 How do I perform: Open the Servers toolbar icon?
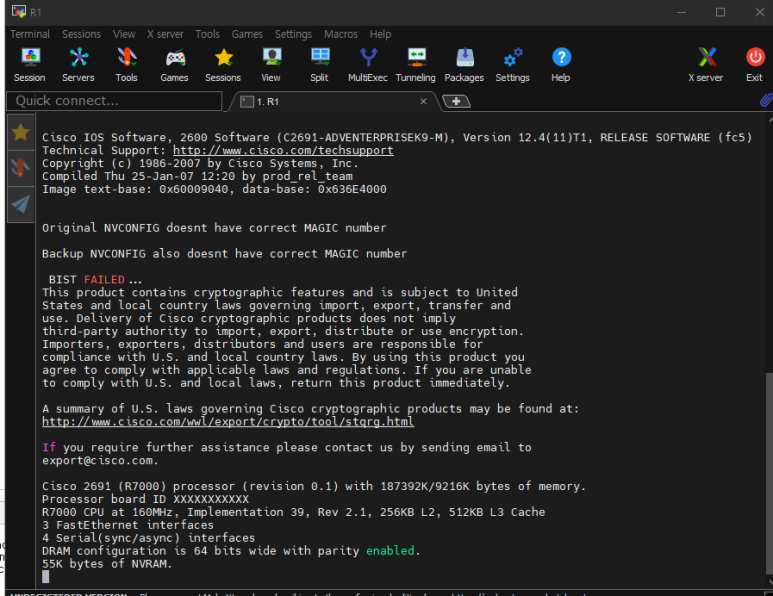tap(78, 64)
